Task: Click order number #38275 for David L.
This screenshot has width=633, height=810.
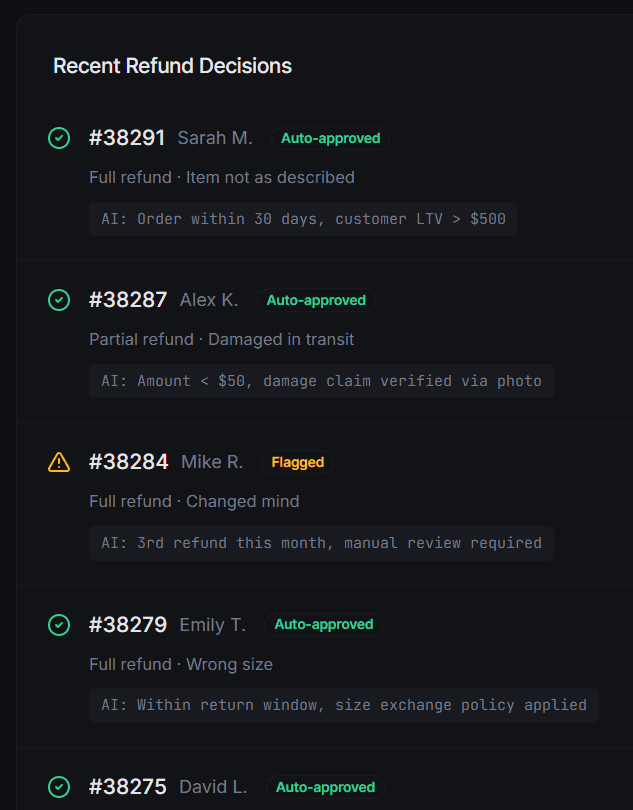Action: [130, 787]
